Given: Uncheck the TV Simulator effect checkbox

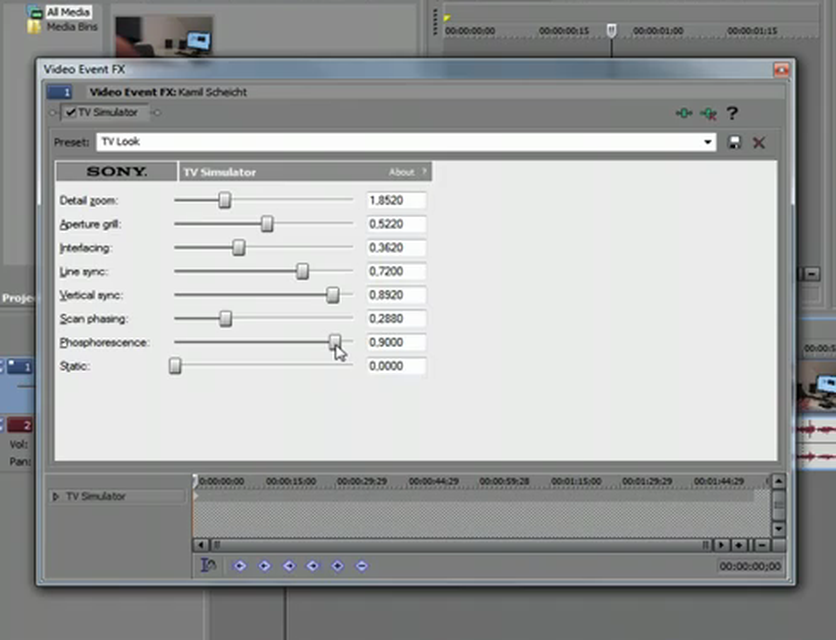Looking at the screenshot, I should tap(70, 113).
